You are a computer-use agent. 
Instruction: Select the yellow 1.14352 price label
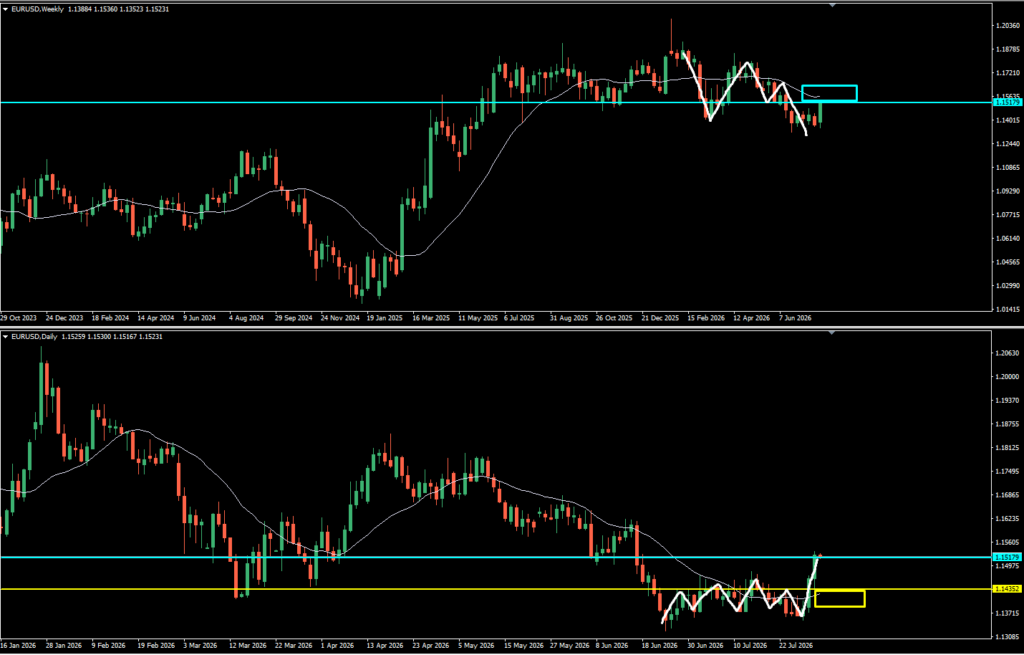[x=1007, y=589]
